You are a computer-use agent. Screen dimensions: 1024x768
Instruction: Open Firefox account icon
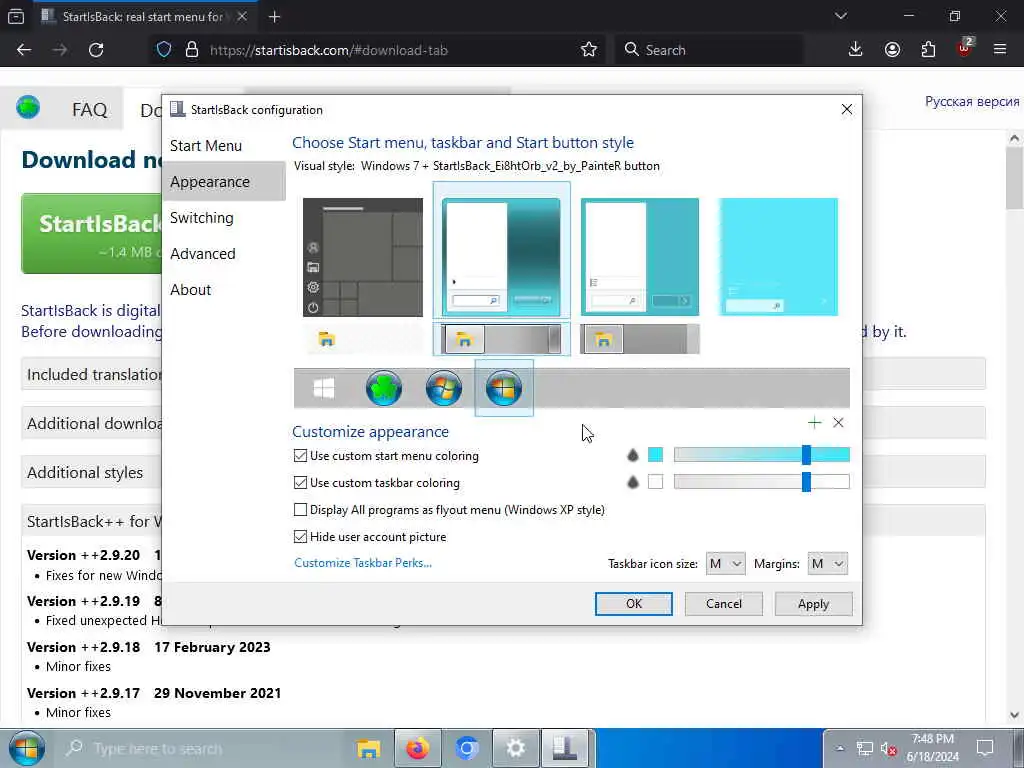(x=892, y=50)
